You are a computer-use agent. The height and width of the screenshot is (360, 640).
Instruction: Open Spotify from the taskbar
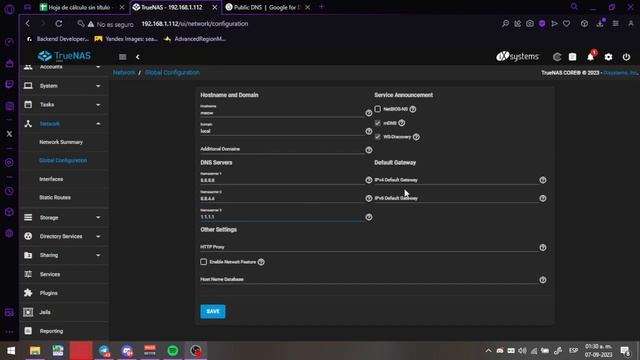173,351
